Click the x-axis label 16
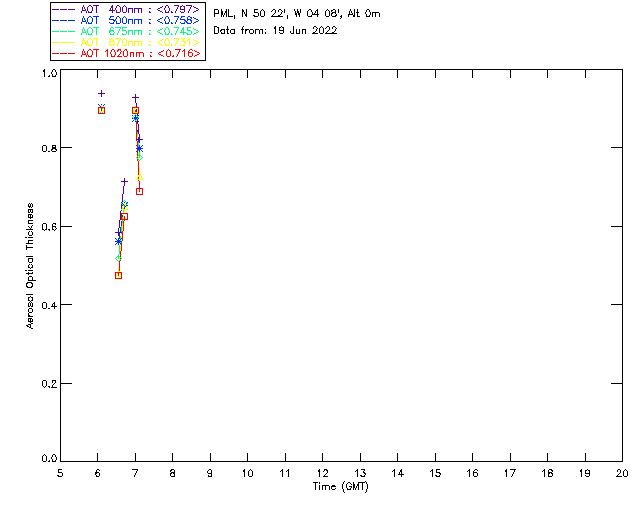The height and width of the screenshot is (512, 640). [x=472, y=473]
